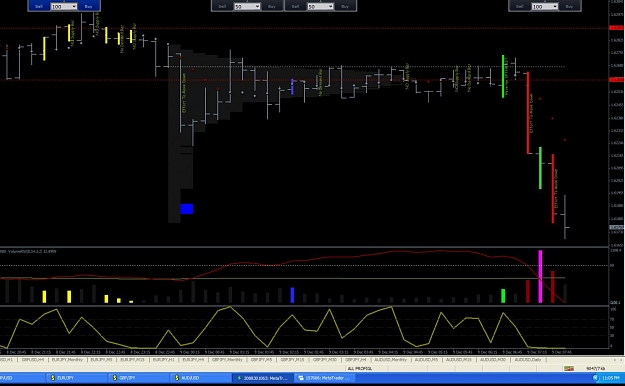The width and height of the screenshot is (625, 386).
Task: Click the solid blue square marker on the chart
Action: [x=187, y=209]
